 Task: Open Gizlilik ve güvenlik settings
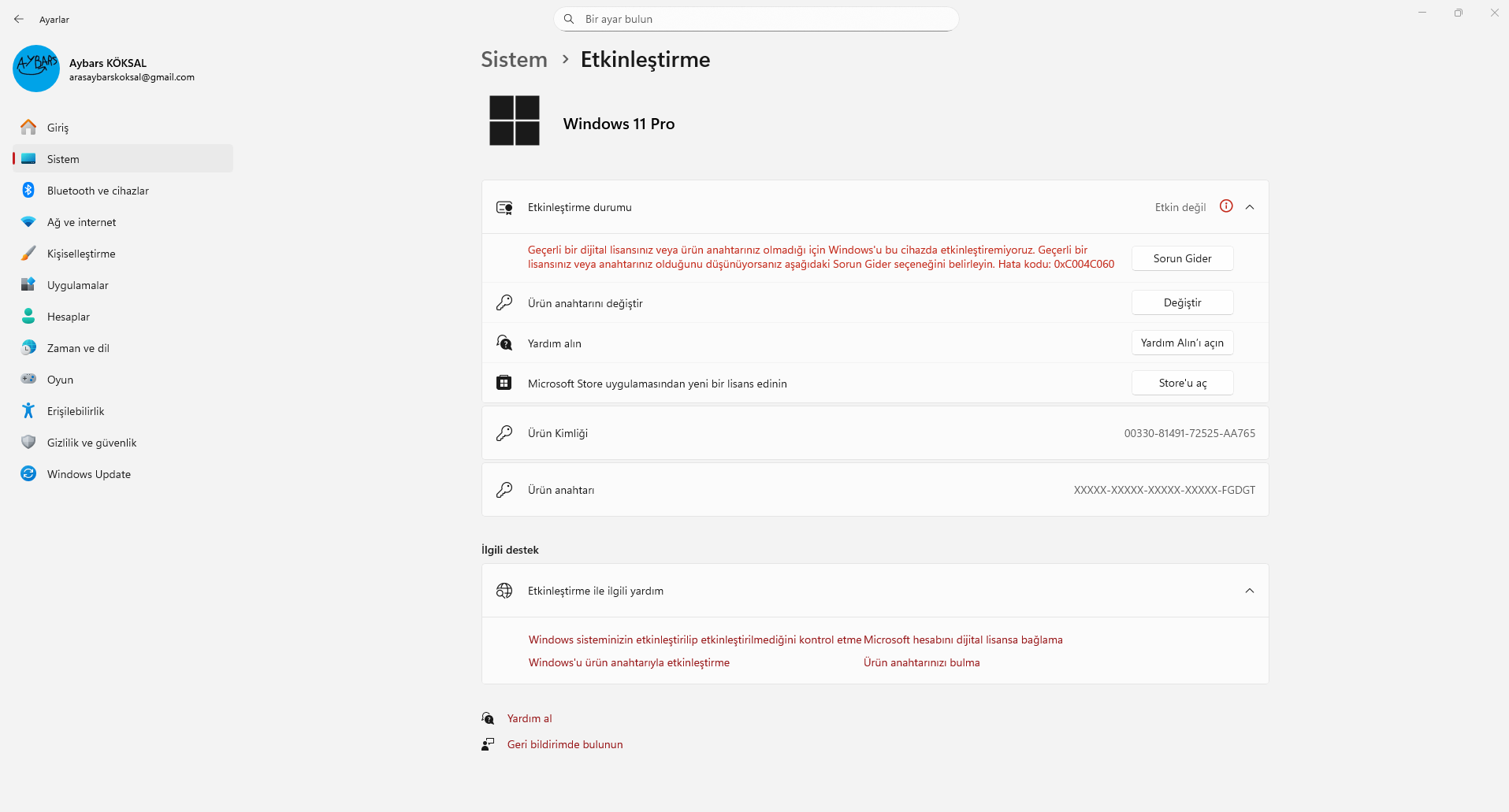123,443
